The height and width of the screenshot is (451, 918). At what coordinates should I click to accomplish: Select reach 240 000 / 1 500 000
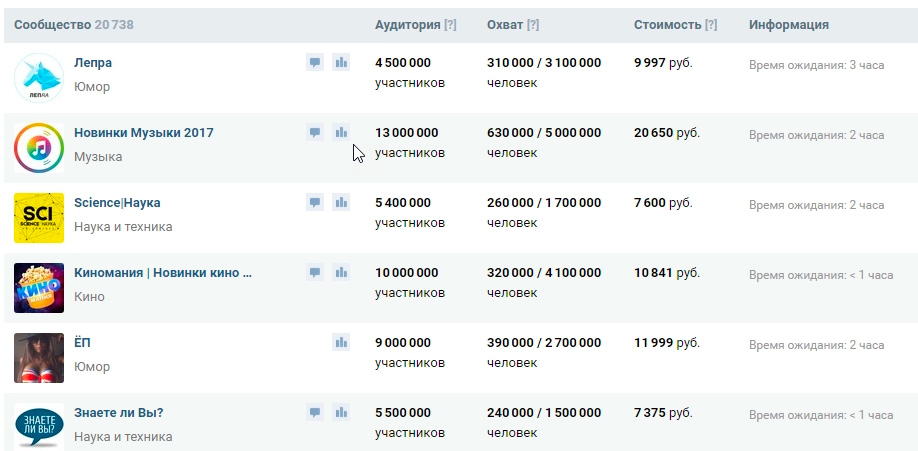pos(544,412)
